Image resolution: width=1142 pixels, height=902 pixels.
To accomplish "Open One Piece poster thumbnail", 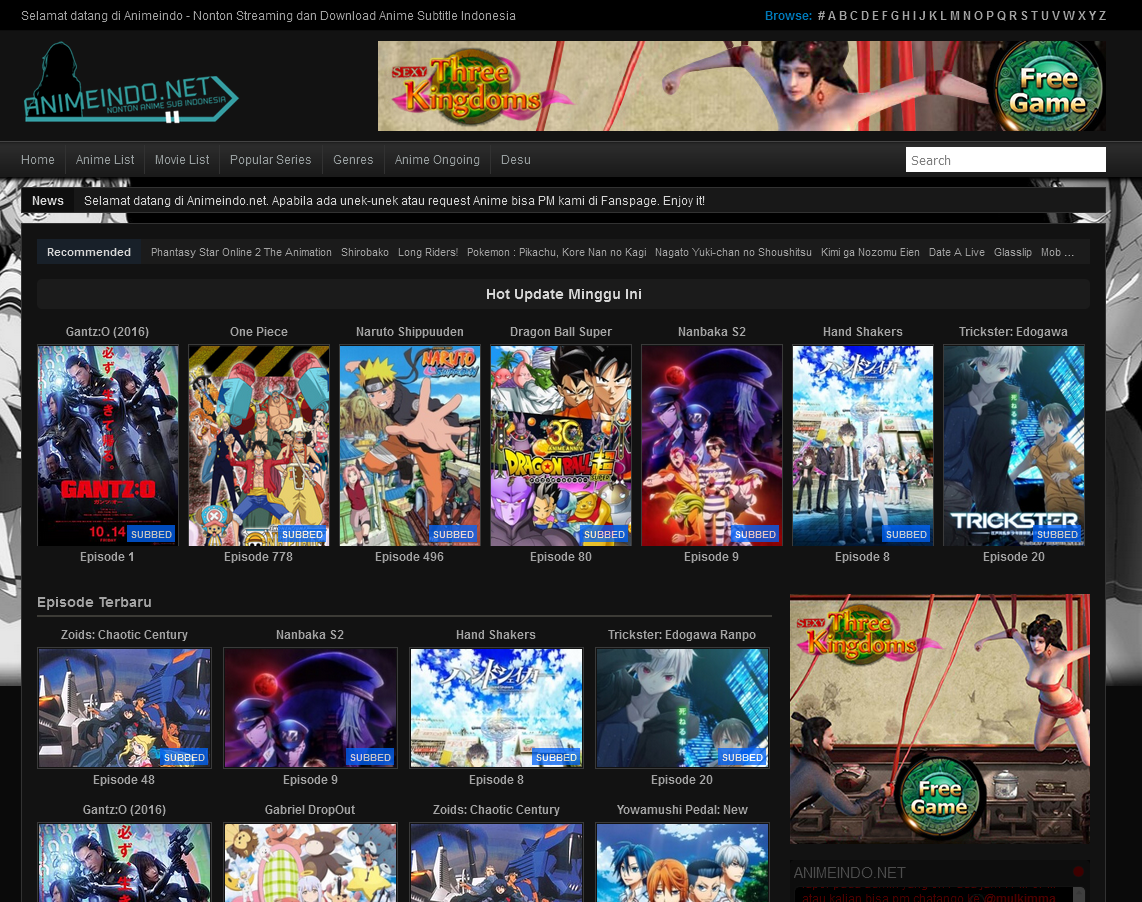I will click(259, 445).
